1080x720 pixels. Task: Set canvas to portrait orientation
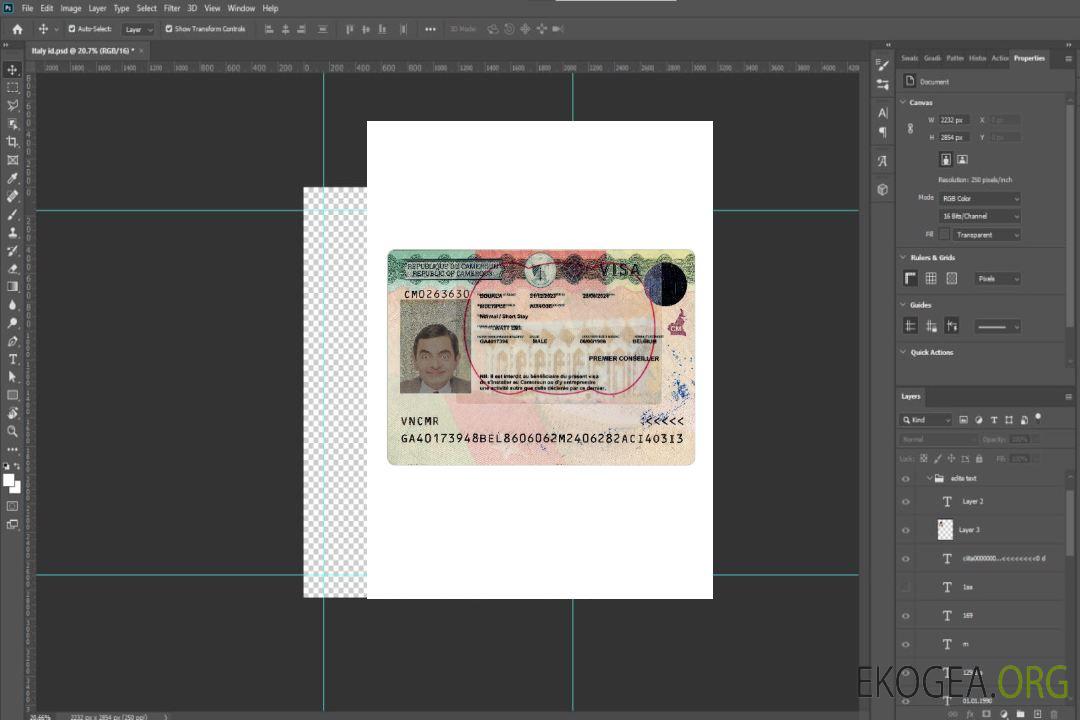coord(946,160)
